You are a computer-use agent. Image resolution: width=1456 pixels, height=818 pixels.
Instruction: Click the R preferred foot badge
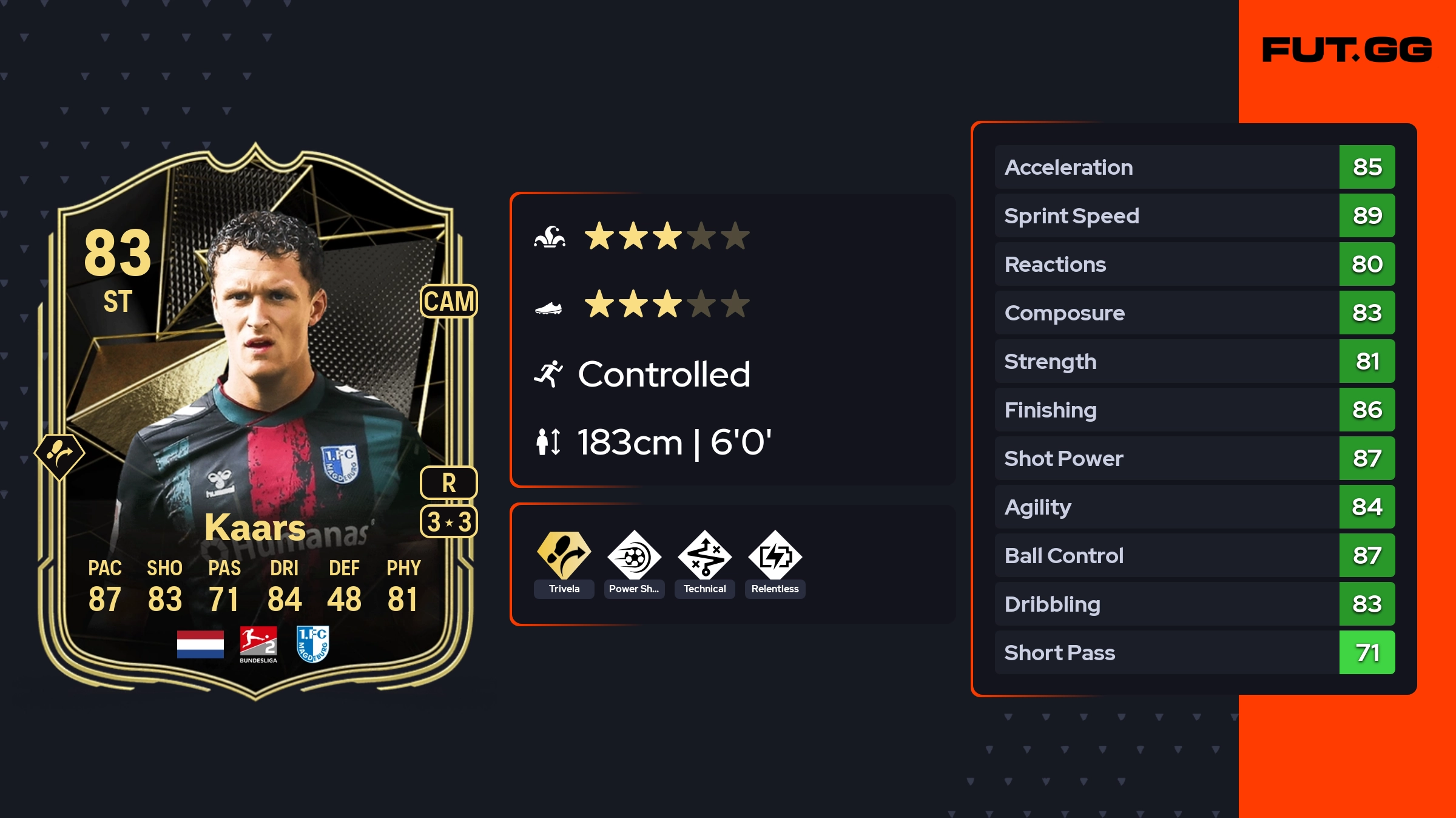pos(449,483)
